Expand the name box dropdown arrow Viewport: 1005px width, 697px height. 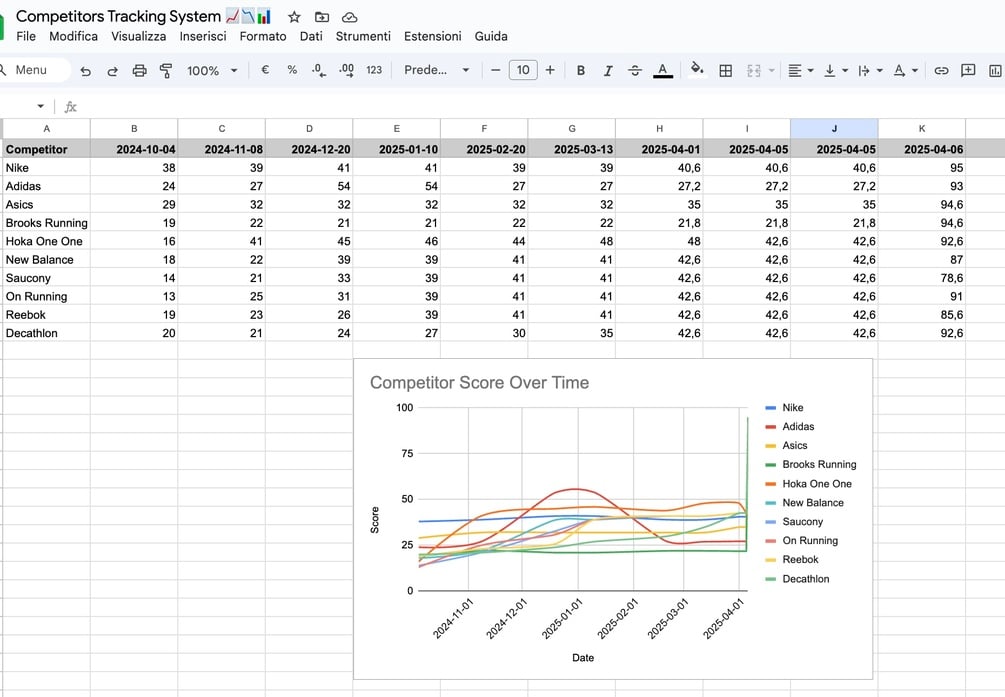(x=40, y=106)
